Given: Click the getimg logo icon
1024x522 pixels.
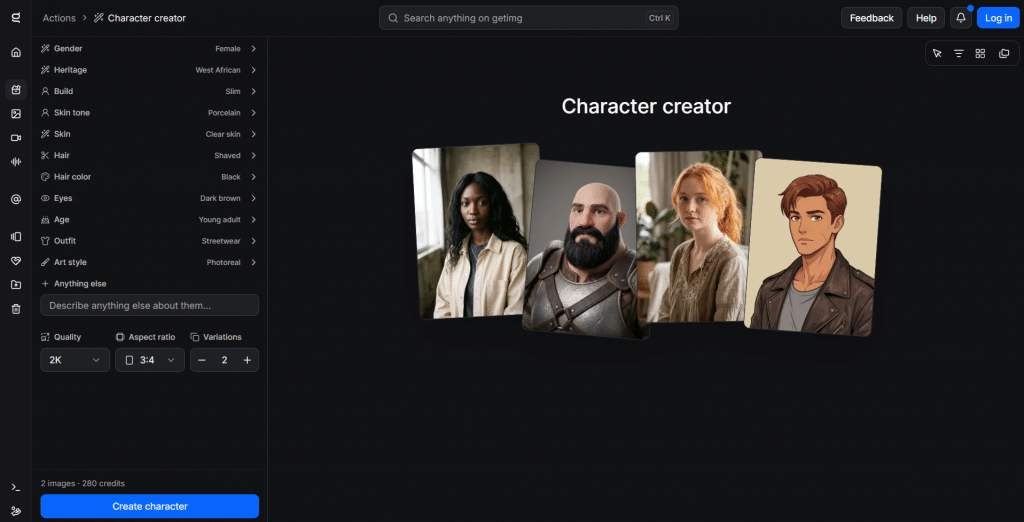Looking at the screenshot, I should coord(16,18).
